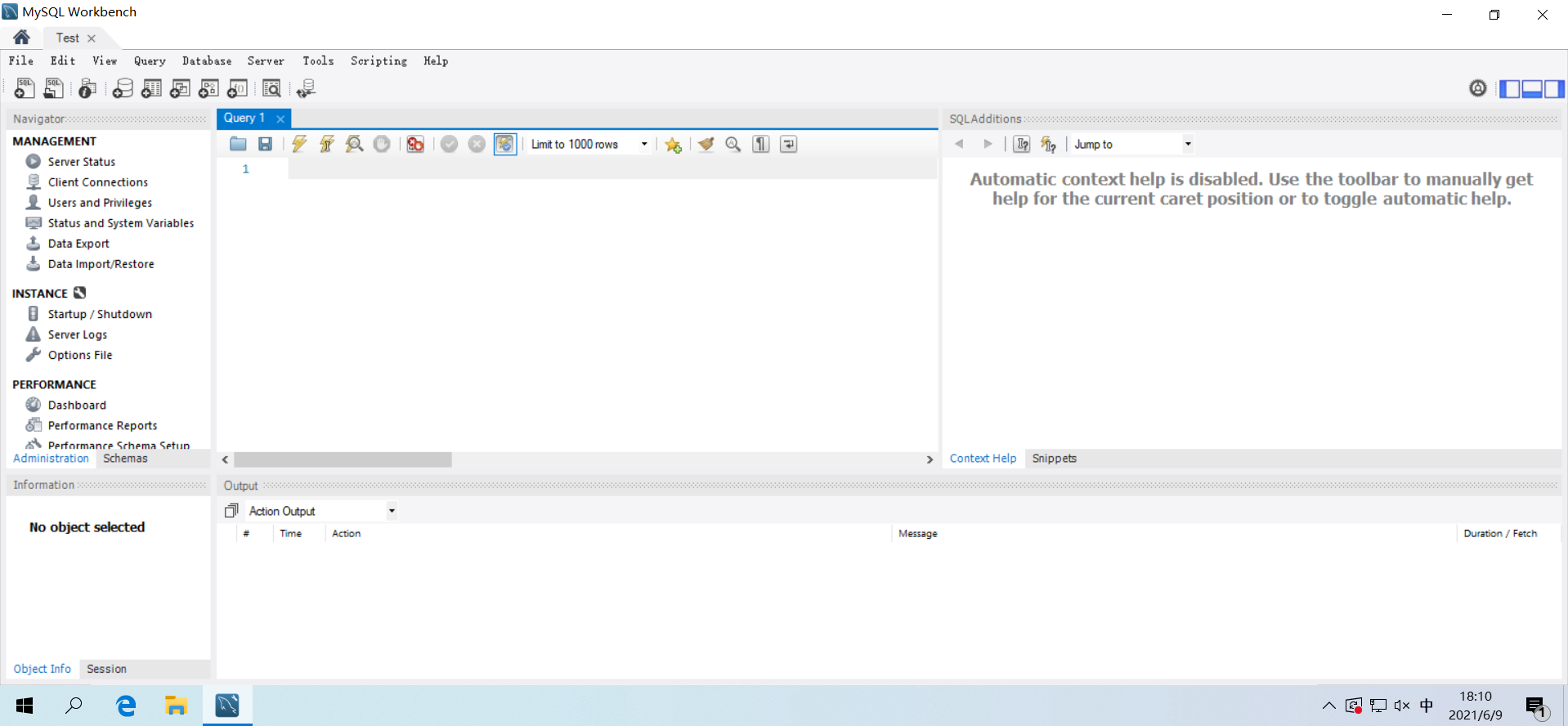
Task: Open the object inspector for selected item
Action: tap(87, 88)
